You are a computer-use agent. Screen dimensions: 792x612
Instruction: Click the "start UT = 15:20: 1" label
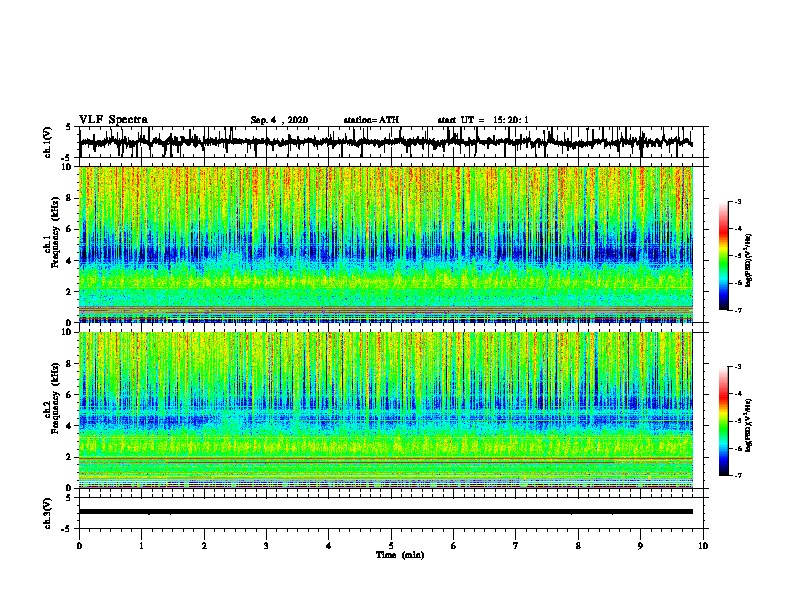(483, 120)
